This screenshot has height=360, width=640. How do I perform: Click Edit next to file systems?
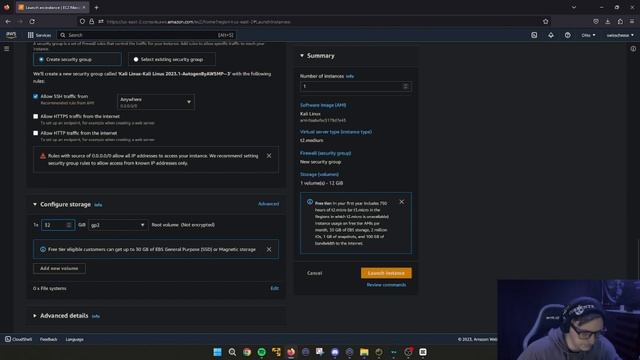(274, 288)
